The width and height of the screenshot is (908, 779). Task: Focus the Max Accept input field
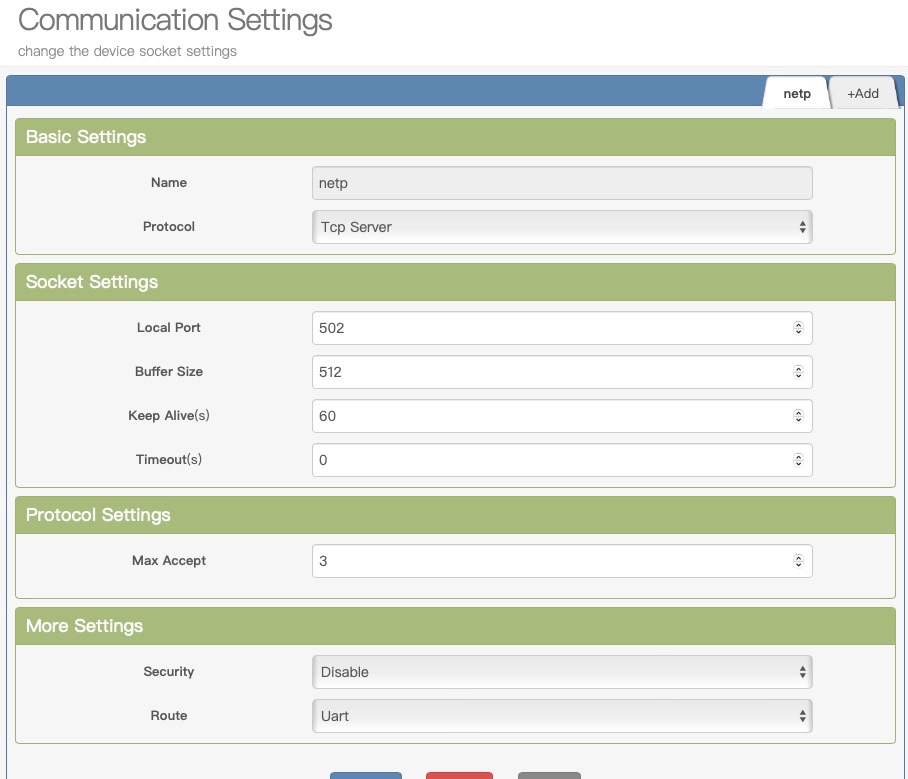550,561
